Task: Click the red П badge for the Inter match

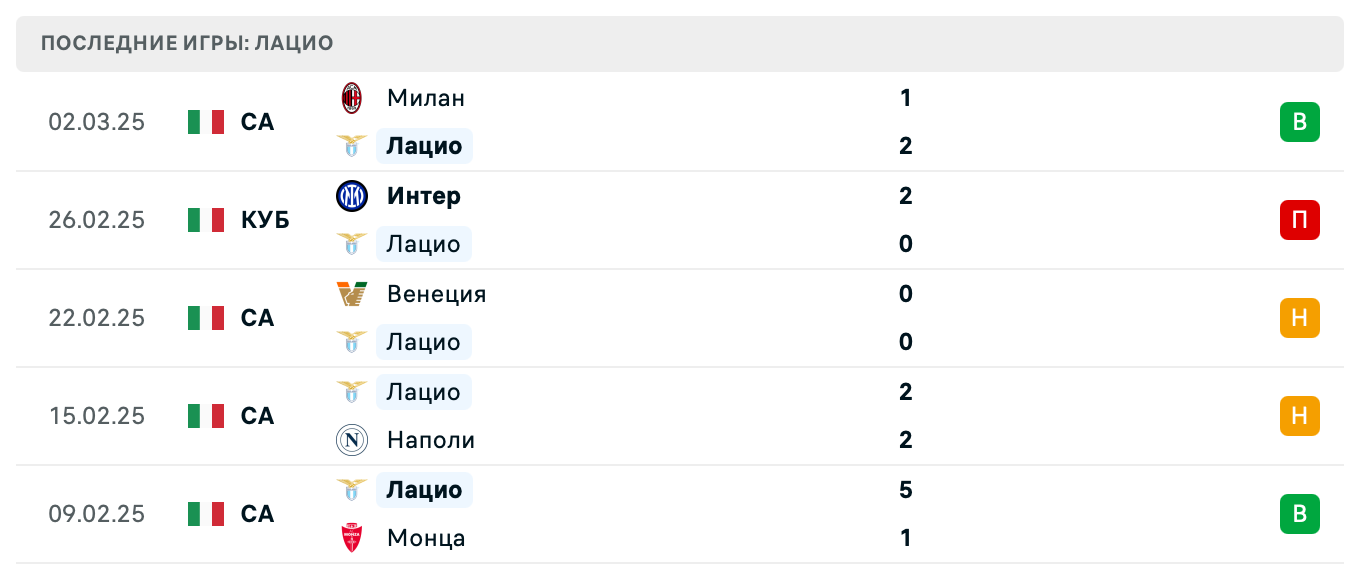Action: [x=1300, y=220]
